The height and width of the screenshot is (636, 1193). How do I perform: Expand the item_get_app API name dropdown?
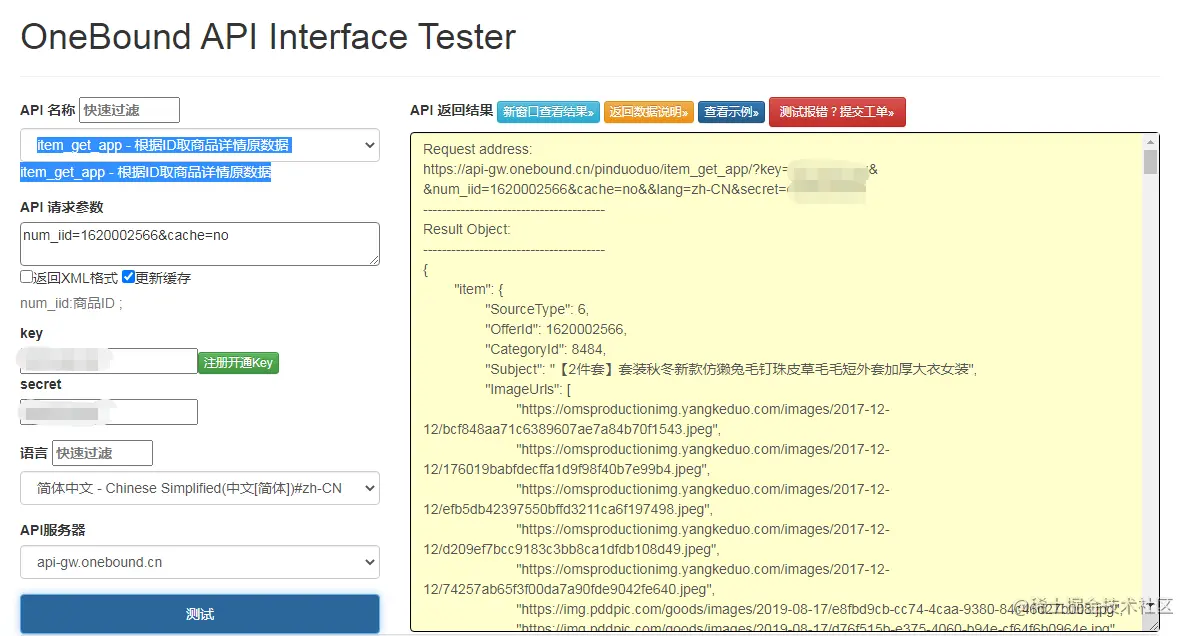[x=200, y=145]
